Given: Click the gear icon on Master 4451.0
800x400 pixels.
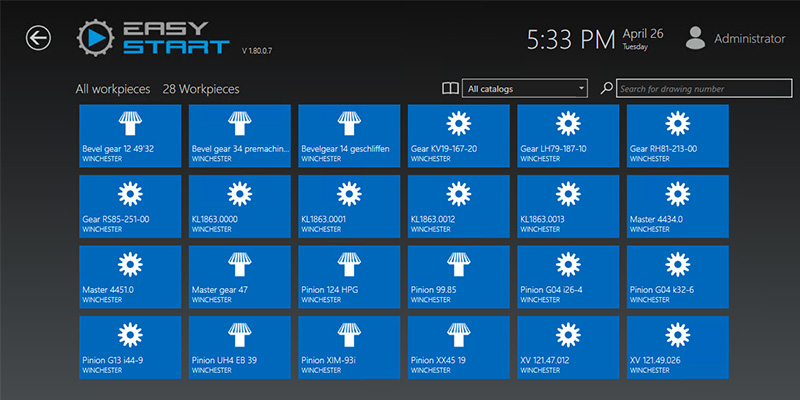Looking at the screenshot, I should point(130,264).
